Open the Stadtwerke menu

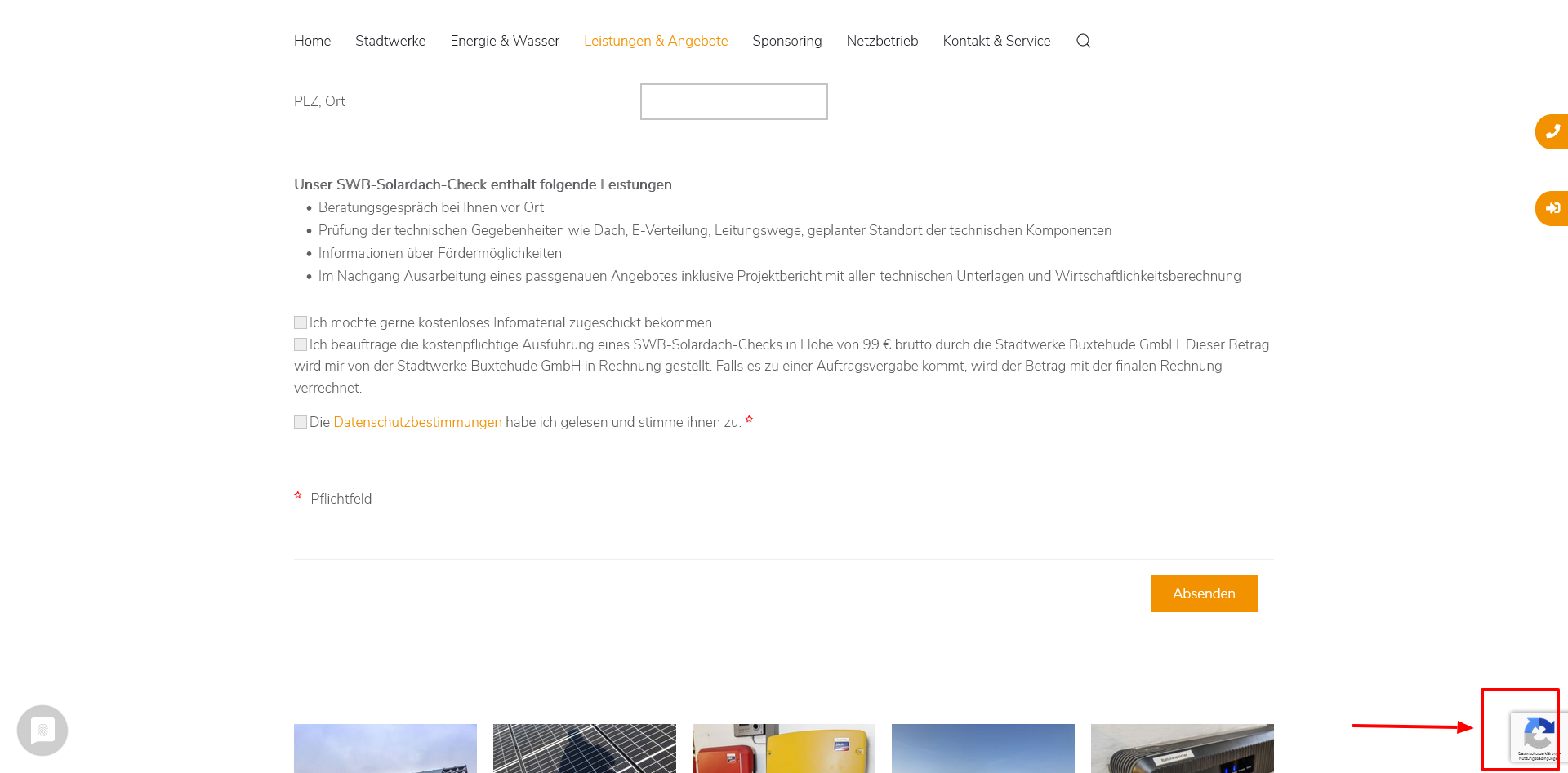point(390,41)
